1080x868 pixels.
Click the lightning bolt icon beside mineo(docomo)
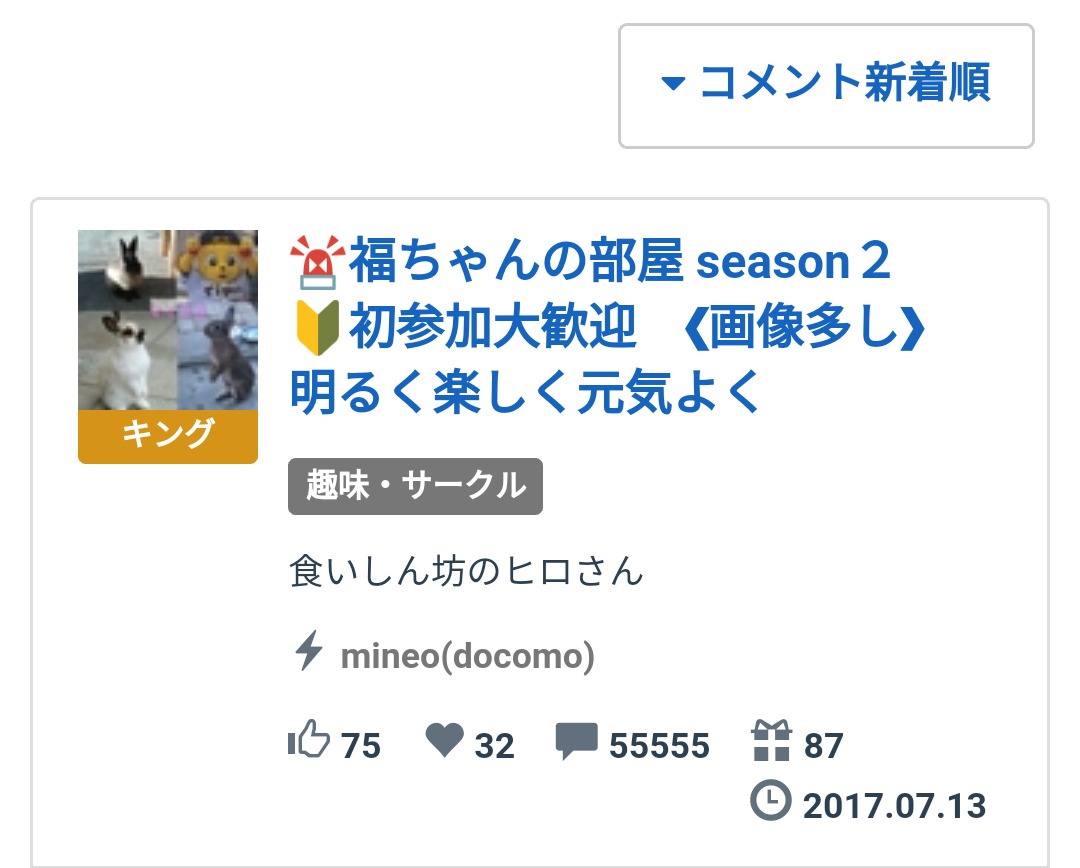(308, 650)
